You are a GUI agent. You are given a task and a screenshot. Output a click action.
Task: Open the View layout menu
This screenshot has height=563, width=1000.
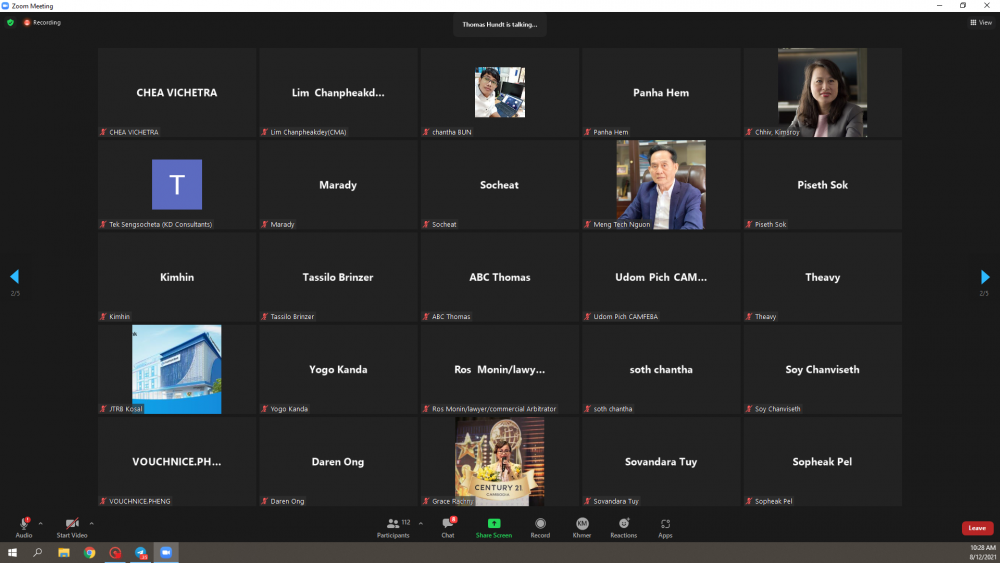[980, 22]
